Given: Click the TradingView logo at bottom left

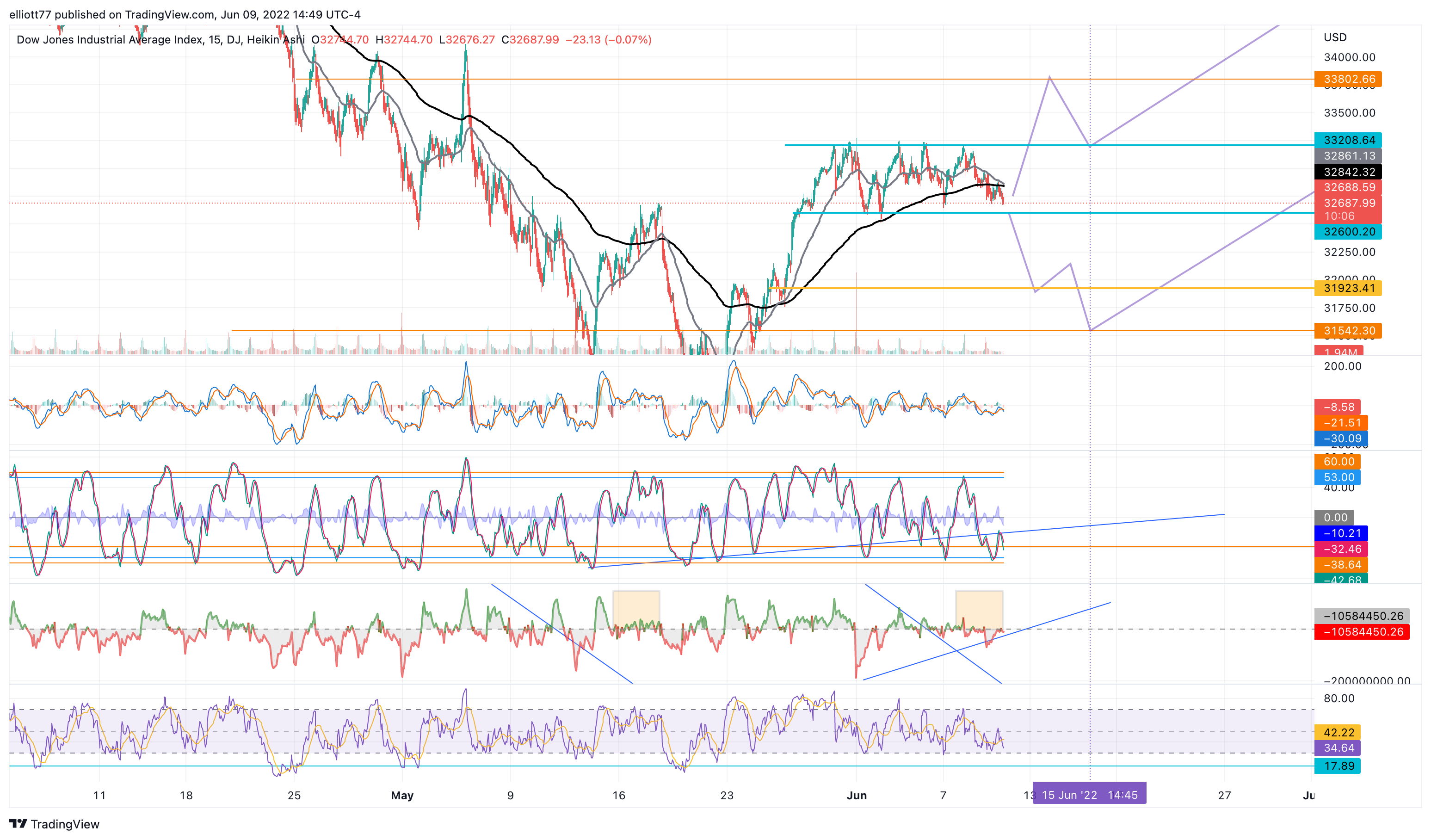Looking at the screenshot, I should click(55, 823).
